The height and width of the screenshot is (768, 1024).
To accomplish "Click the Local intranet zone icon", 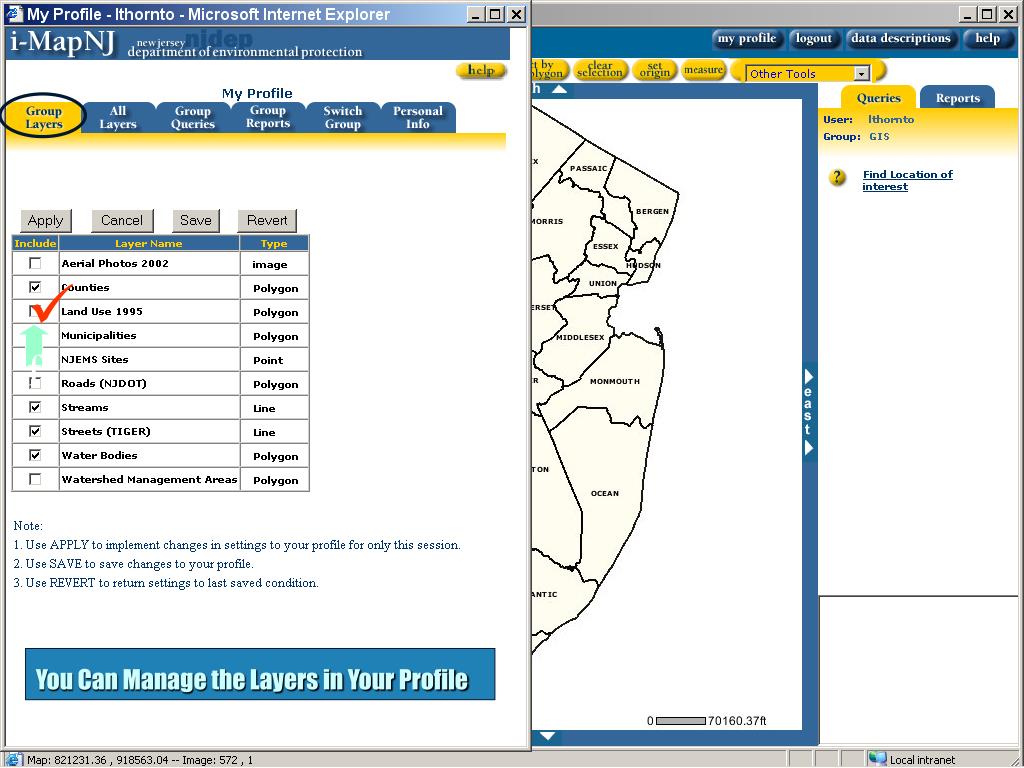I will point(877,759).
